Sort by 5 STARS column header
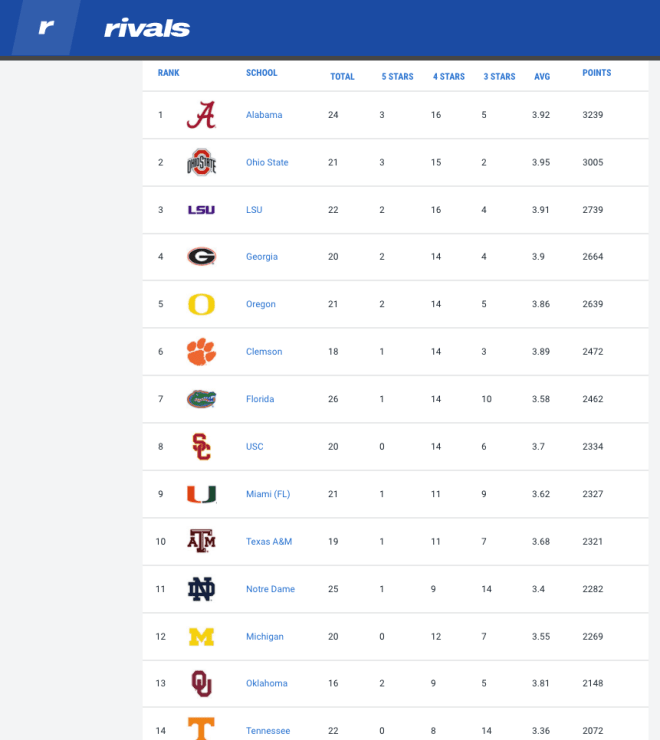660x740 pixels. click(x=397, y=76)
